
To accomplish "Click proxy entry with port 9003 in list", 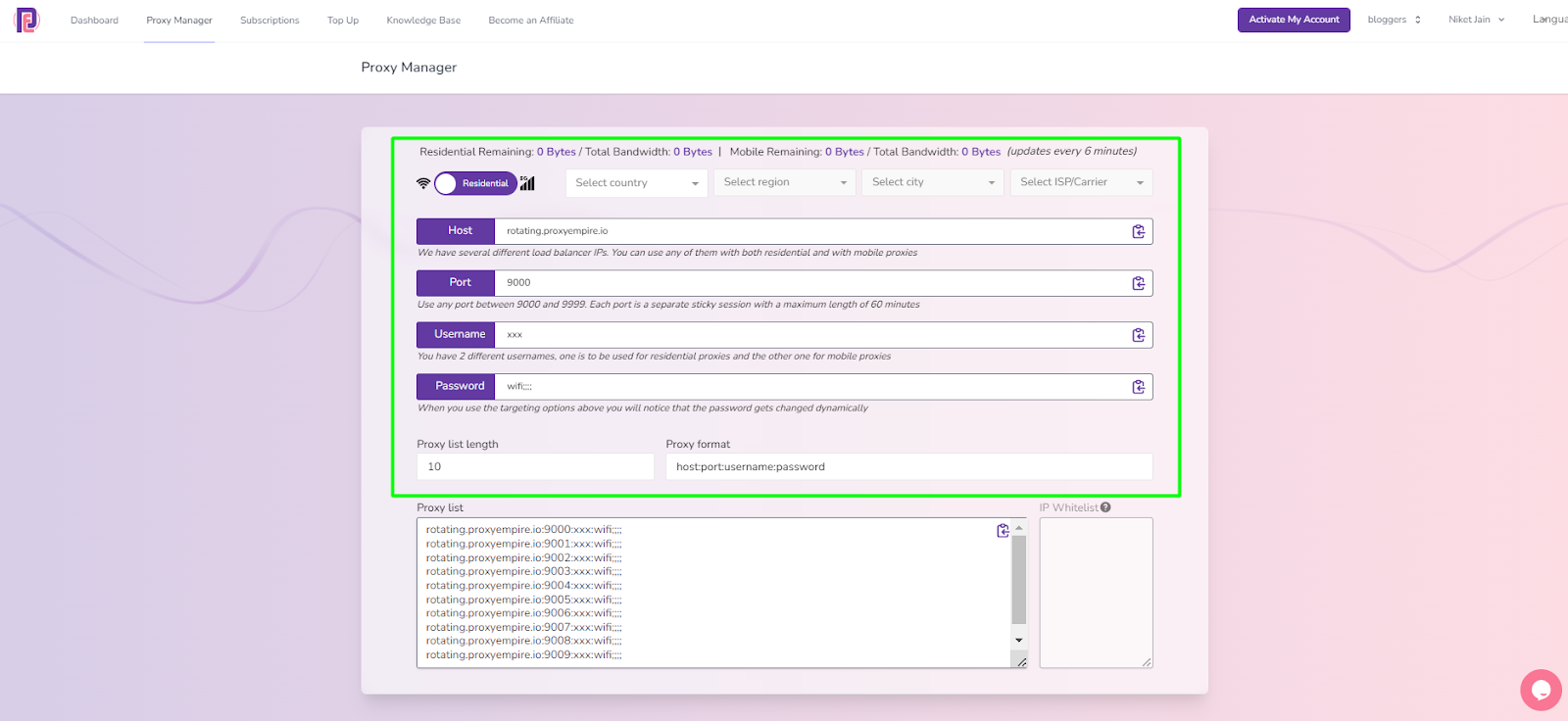I will click(523, 572).
